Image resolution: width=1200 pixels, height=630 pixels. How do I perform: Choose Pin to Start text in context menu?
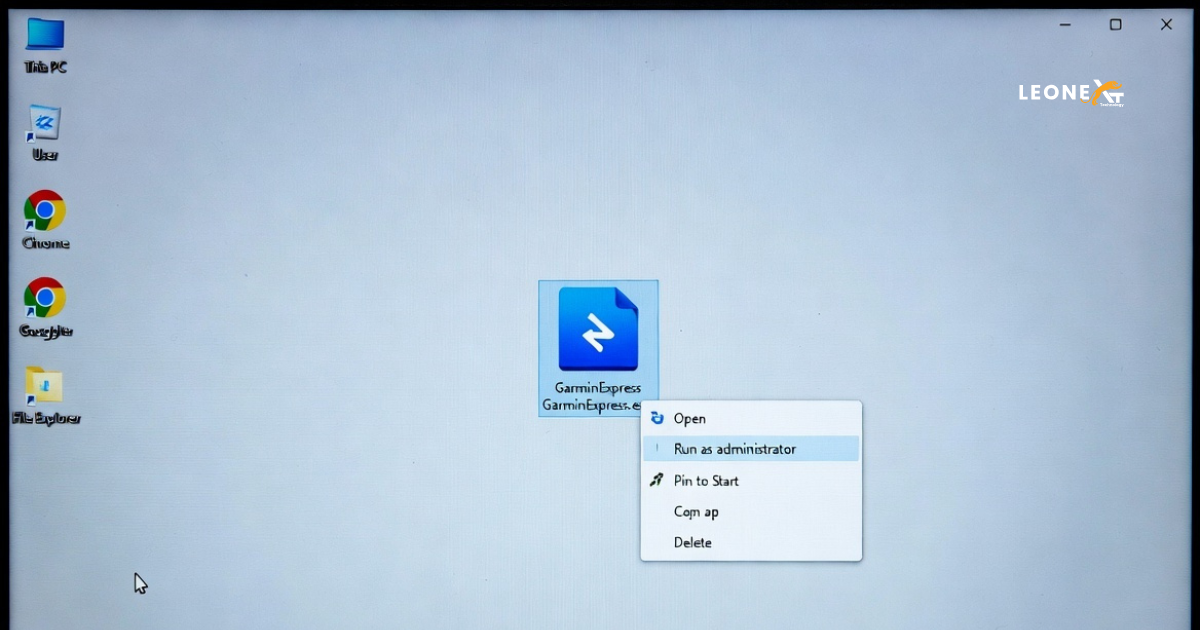point(706,481)
